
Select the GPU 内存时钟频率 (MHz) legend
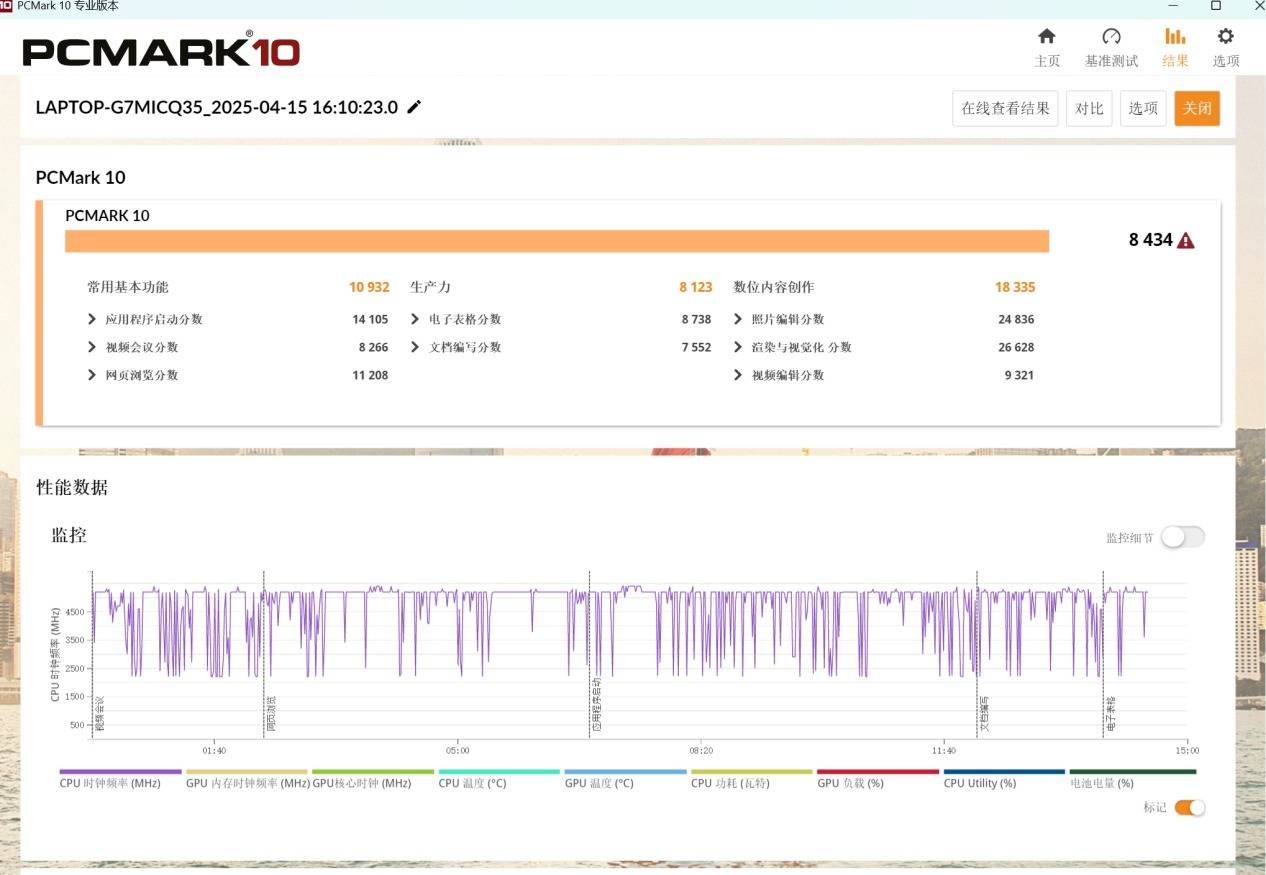pyautogui.click(x=247, y=778)
